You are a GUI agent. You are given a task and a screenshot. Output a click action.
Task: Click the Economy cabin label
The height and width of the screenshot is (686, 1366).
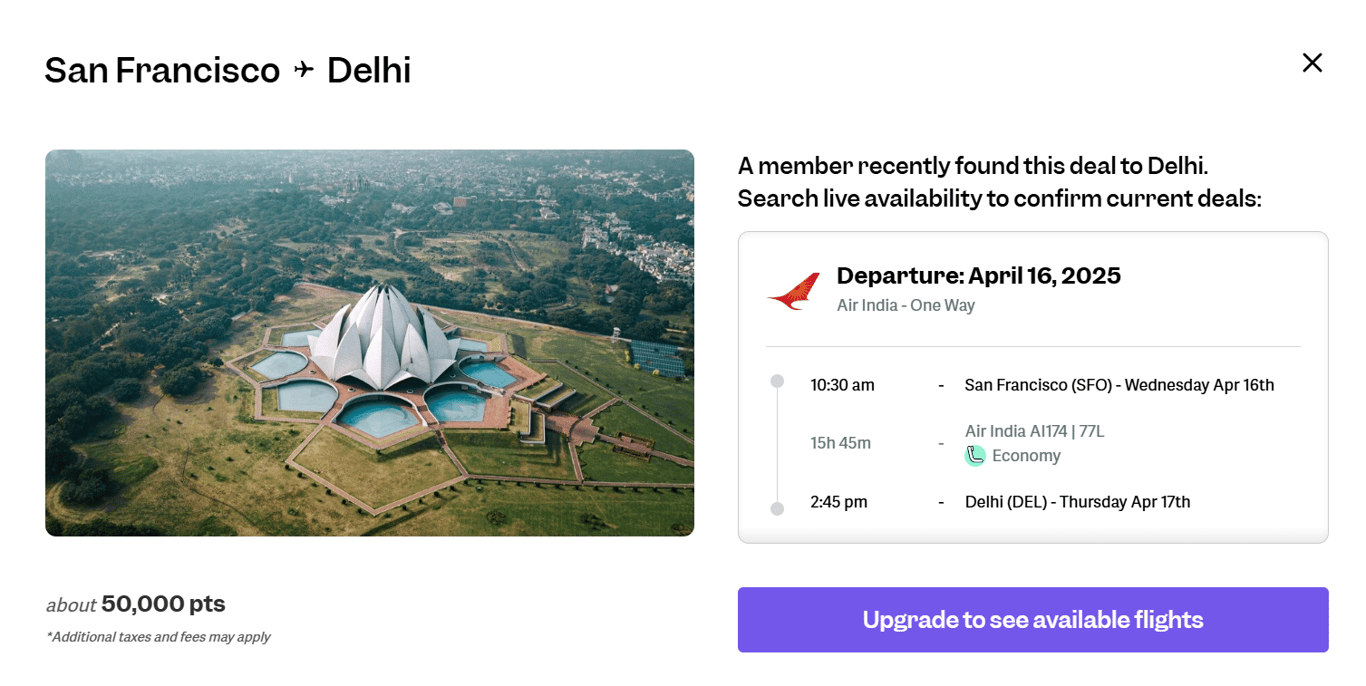pos(1026,456)
